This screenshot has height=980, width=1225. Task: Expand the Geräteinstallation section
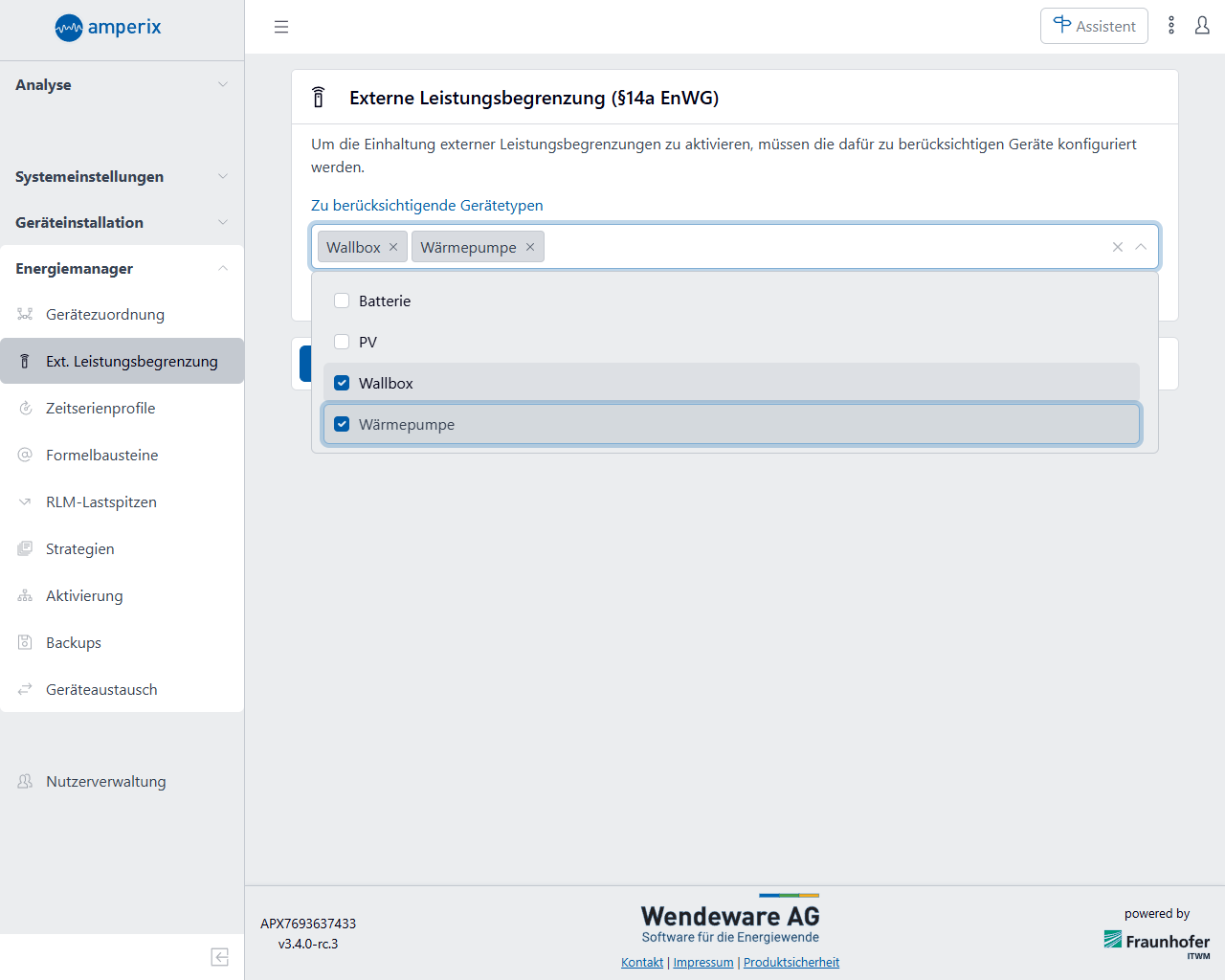[x=122, y=222]
